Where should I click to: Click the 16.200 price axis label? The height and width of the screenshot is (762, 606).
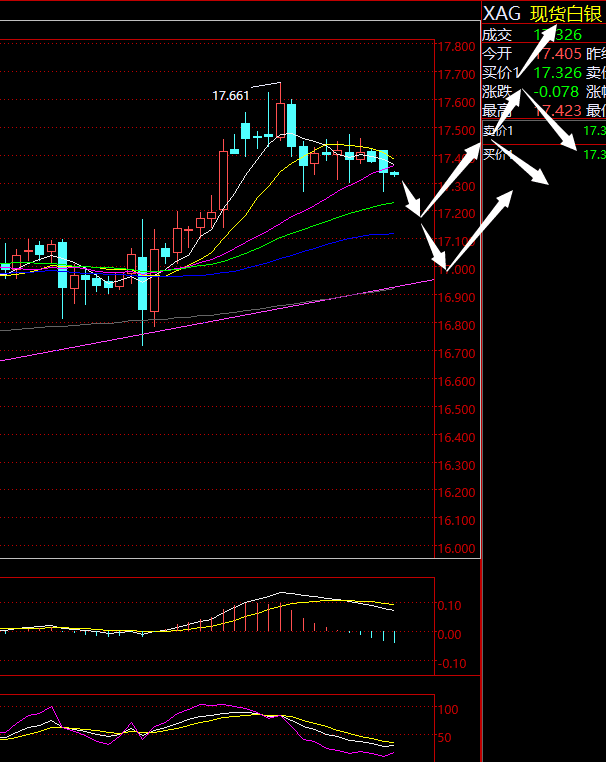456,493
